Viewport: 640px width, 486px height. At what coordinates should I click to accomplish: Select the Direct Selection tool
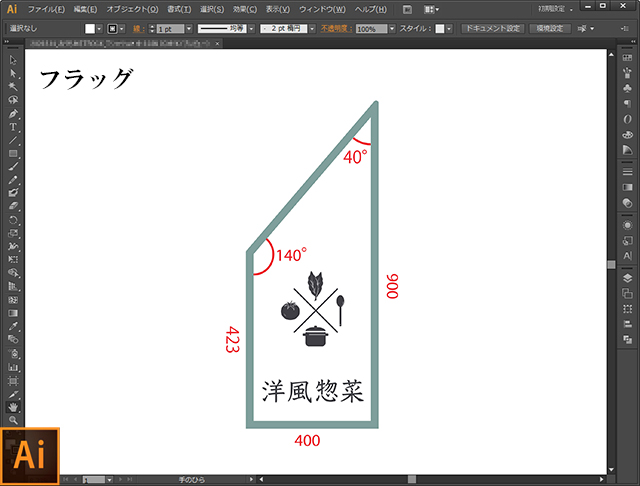tap(13, 73)
